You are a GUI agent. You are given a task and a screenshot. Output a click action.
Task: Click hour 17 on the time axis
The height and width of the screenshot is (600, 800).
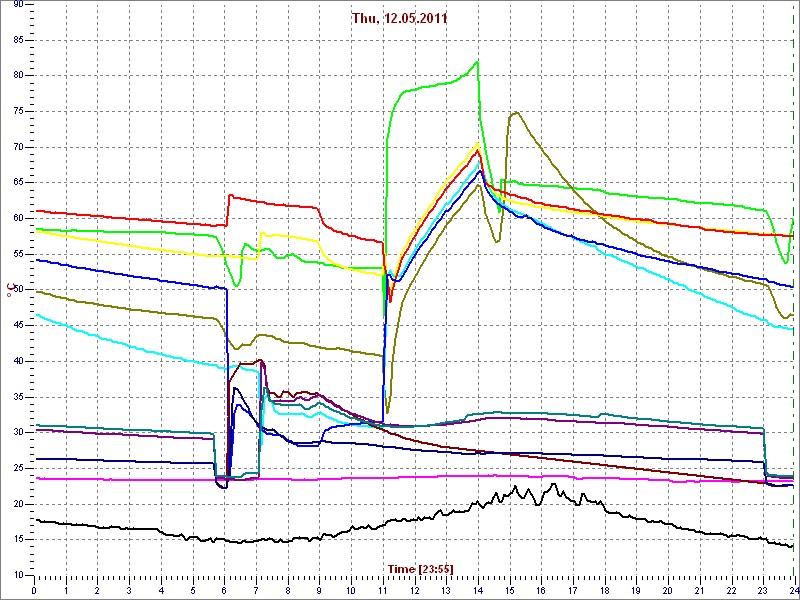(572, 590)
